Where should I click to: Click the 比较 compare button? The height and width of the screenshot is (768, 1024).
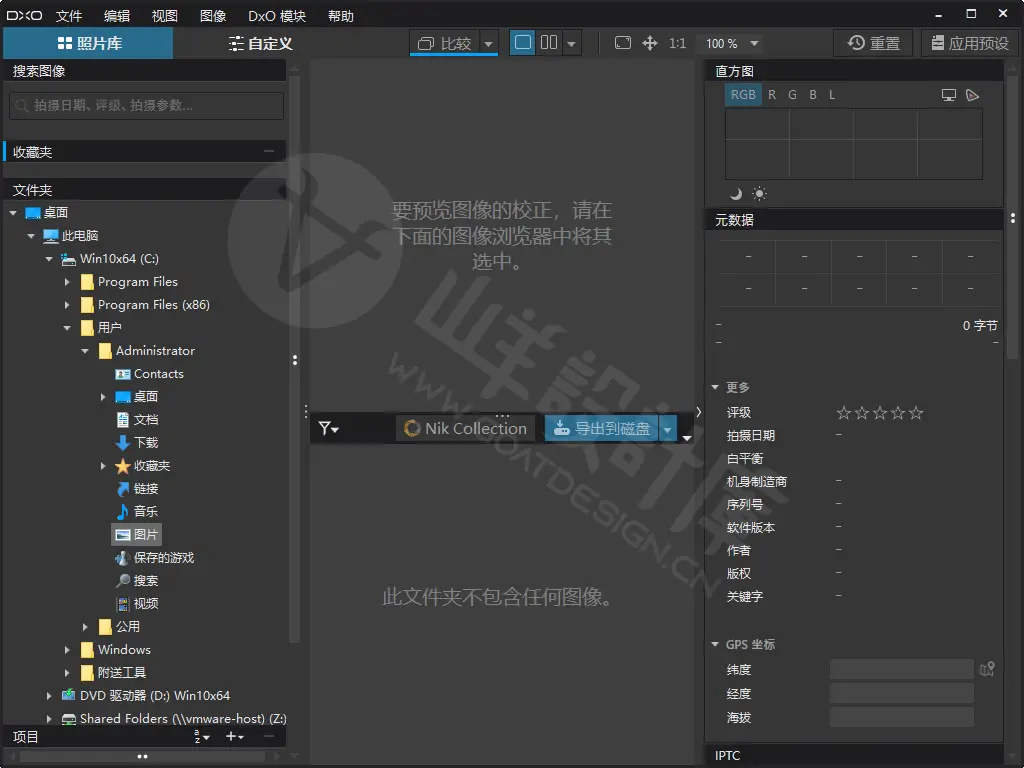click(445, 43)
